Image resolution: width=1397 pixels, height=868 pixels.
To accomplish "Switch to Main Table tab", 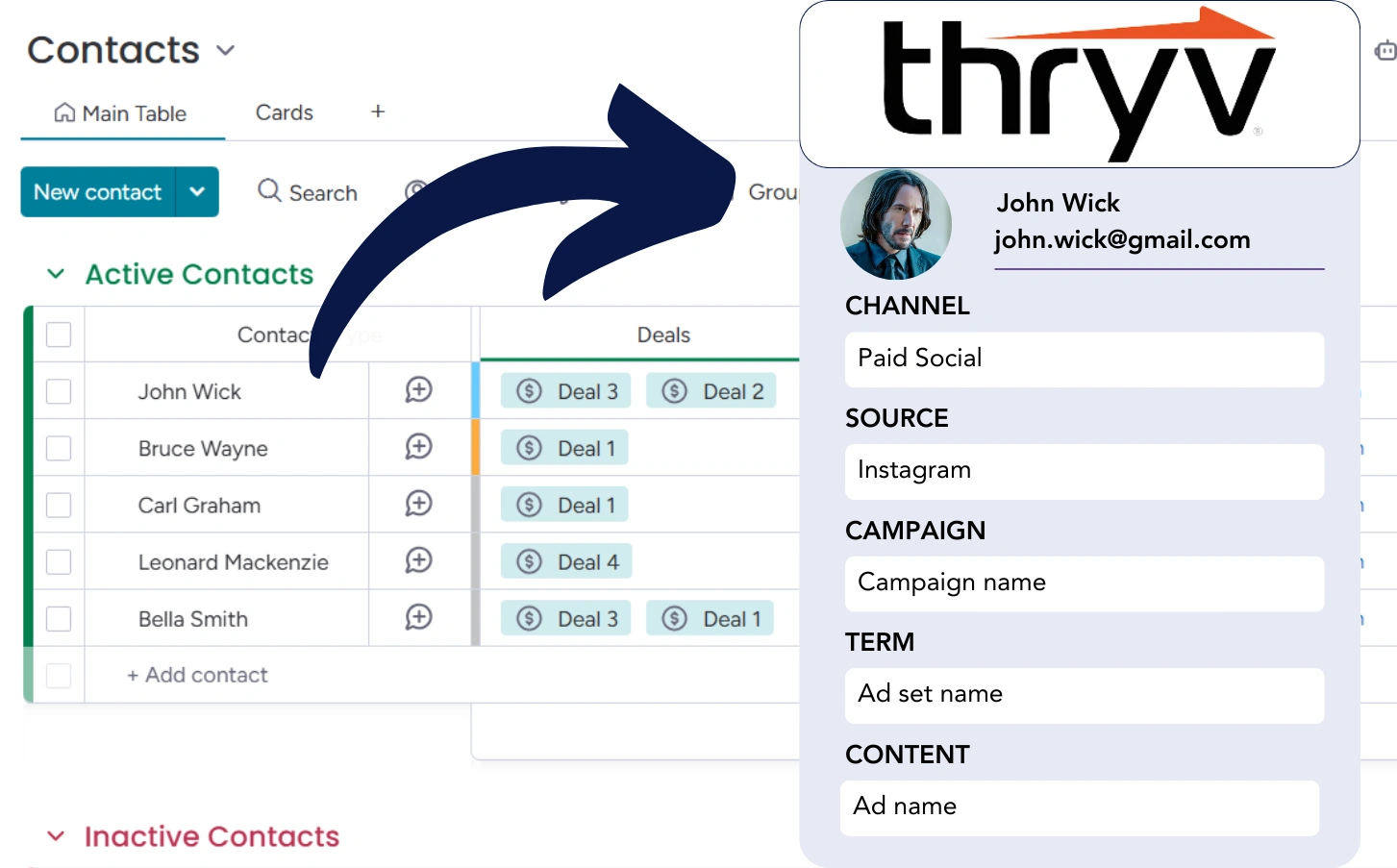I will click(x=122, y=113).
